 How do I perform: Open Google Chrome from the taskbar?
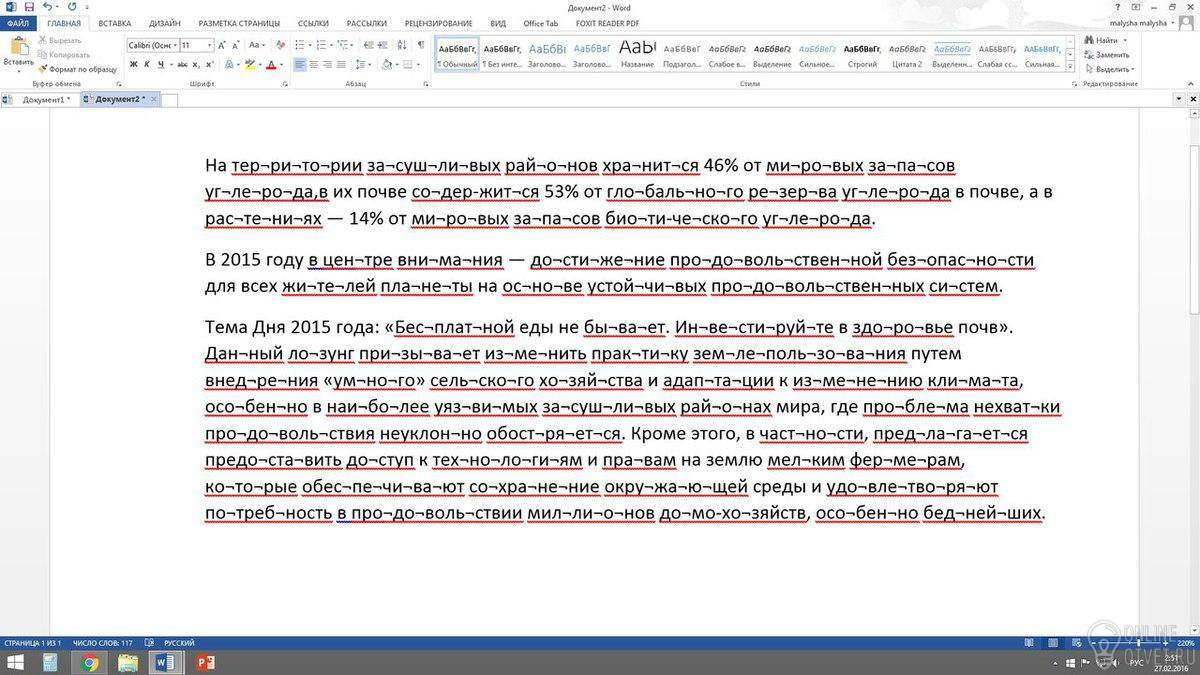(x=88, y=662)
